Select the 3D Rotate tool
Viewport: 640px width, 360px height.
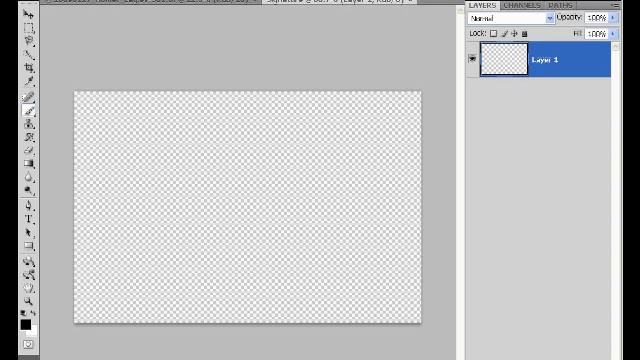click(x=29, y=262)
